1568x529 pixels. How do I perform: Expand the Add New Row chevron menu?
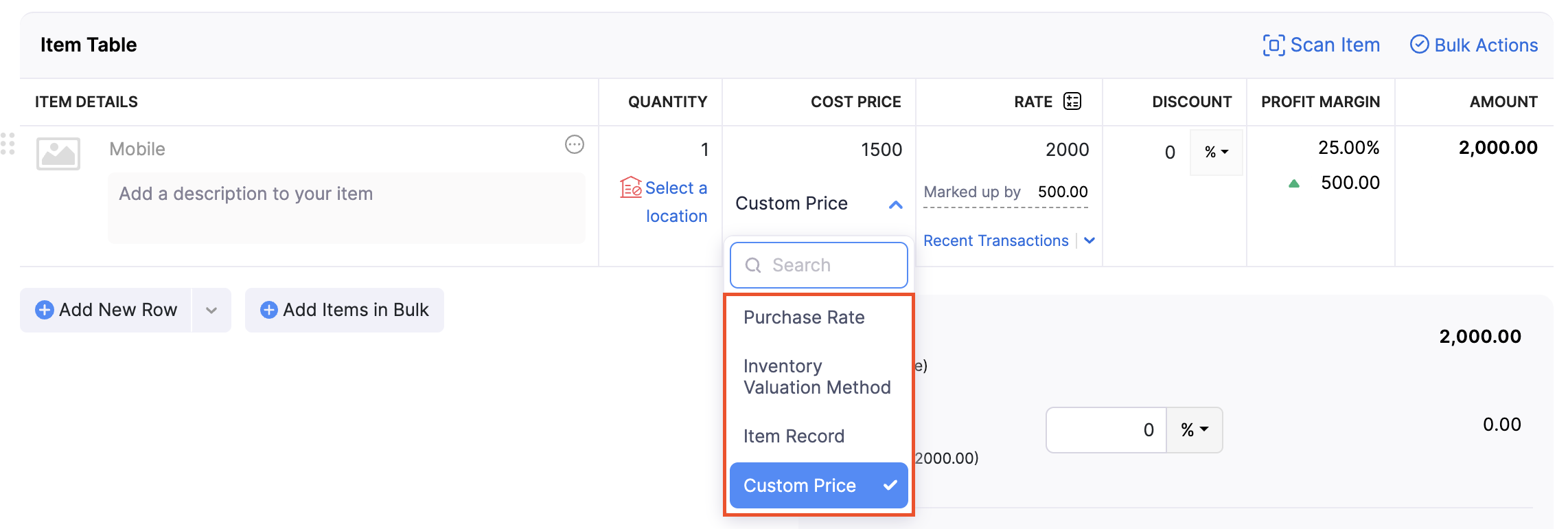point(211,310)
